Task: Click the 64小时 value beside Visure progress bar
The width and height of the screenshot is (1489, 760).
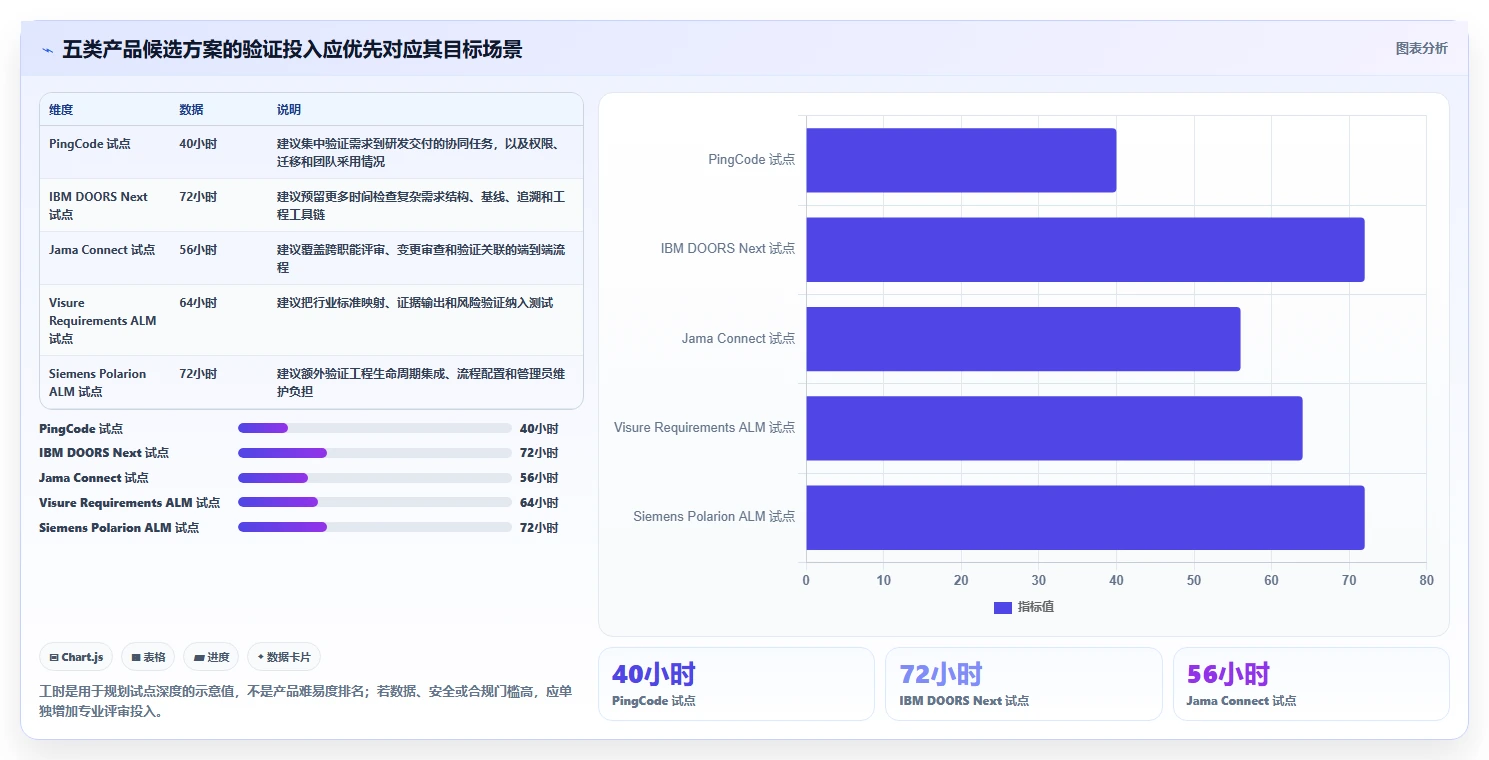Action: pos(539,503)
